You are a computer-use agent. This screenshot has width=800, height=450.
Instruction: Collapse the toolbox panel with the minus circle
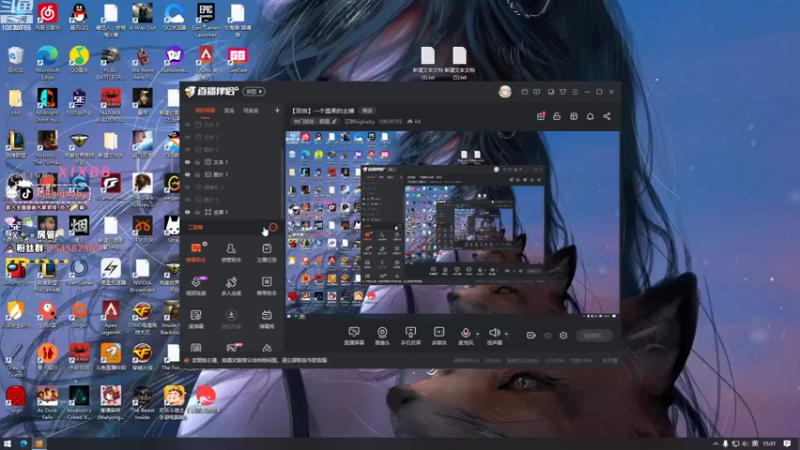[x=273, y=227]
